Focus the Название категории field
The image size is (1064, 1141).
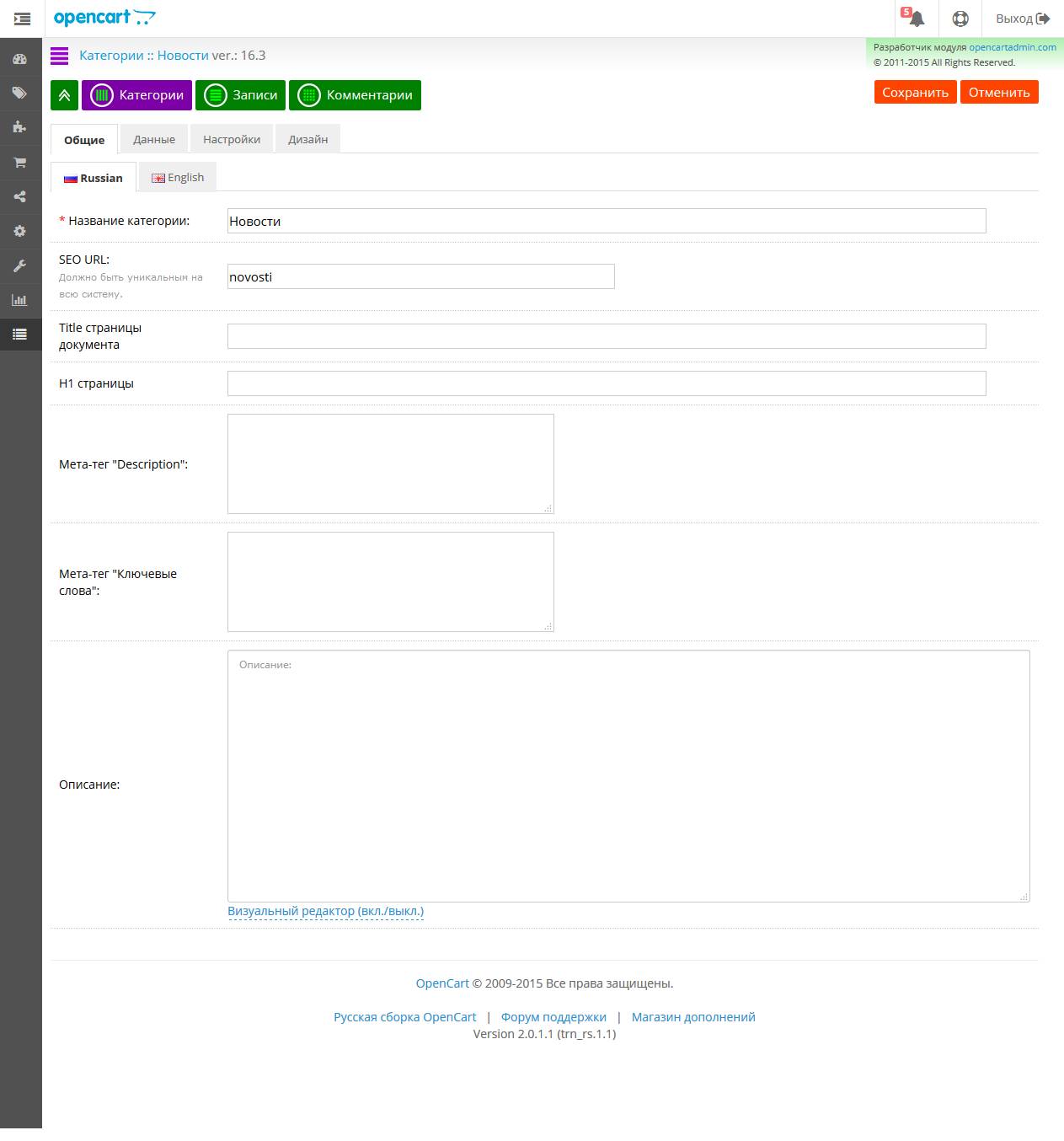pos(607,221)
